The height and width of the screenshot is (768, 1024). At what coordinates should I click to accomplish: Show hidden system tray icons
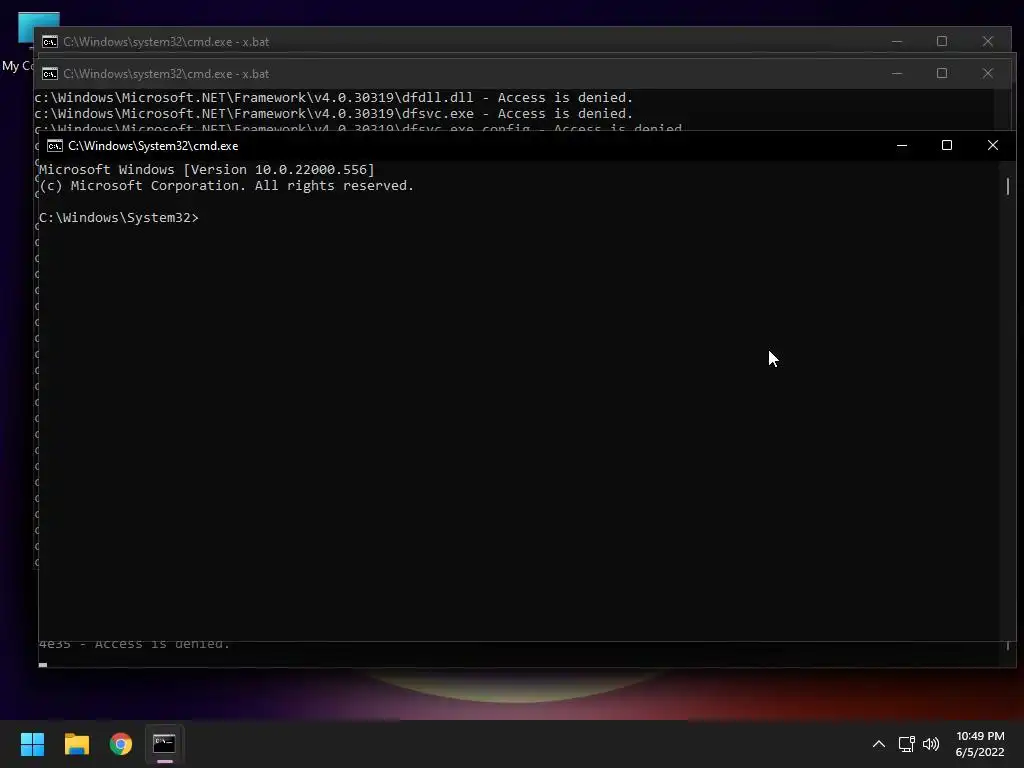click(879, 744)
